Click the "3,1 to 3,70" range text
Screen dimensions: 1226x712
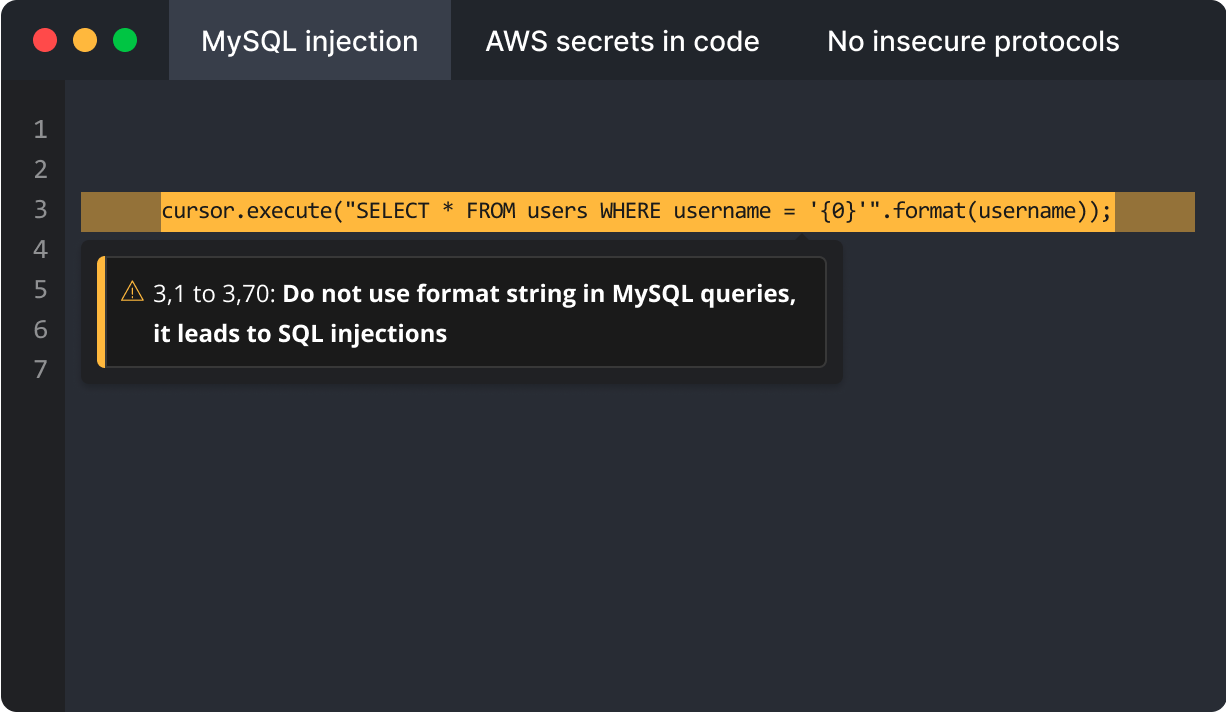(x=215, y=296)
